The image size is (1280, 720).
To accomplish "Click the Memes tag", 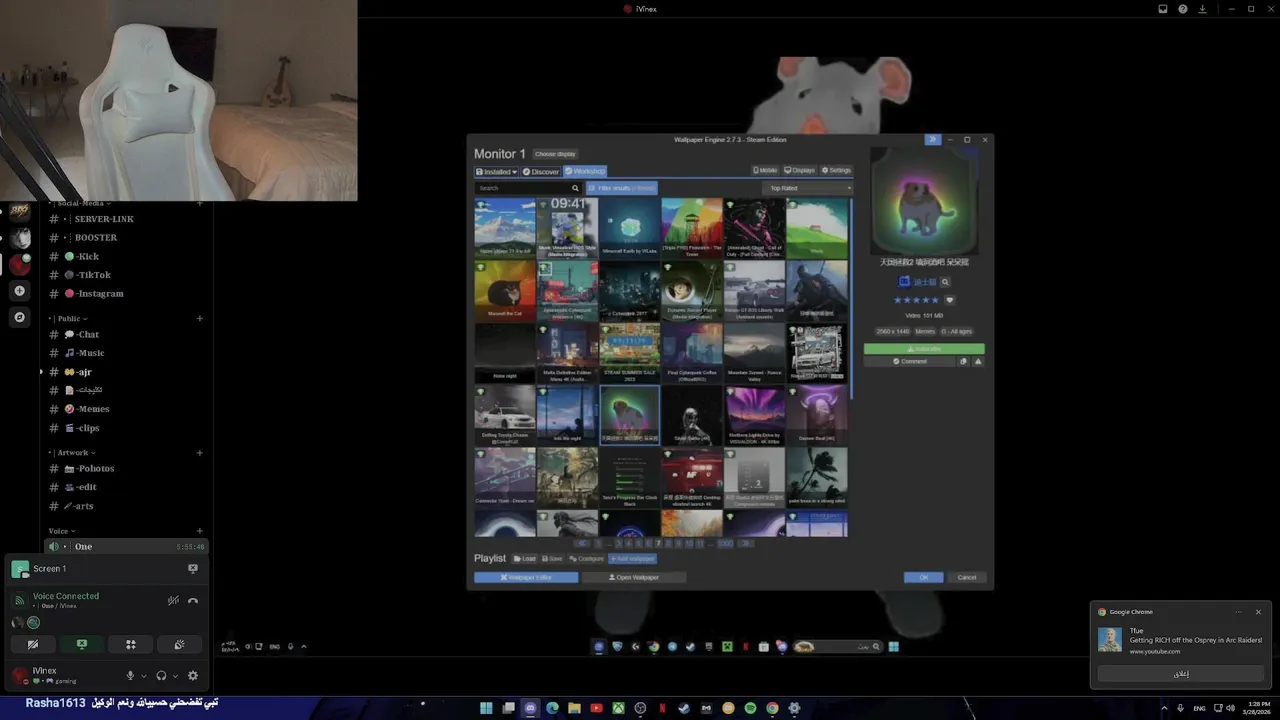I will (924, 331).
